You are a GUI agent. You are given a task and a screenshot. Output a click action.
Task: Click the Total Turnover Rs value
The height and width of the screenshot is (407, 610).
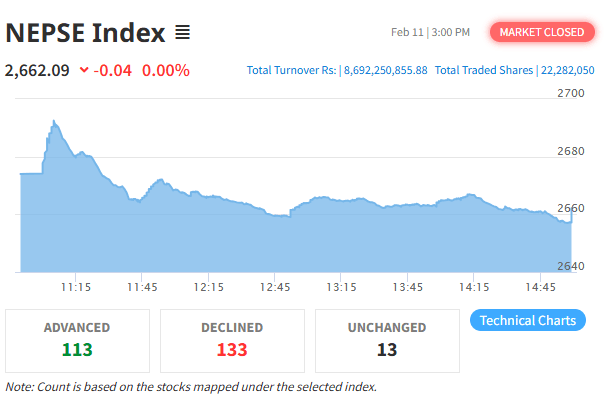385,71
